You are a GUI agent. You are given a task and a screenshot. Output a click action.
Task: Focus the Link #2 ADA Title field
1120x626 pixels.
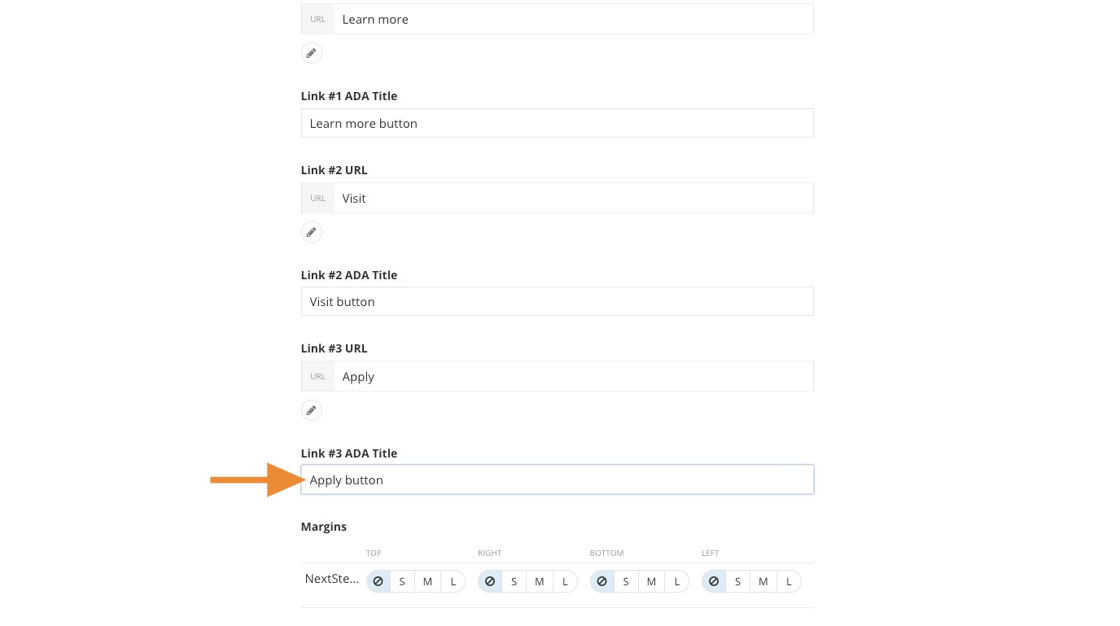pyautogui.click(x=557, y=301)
